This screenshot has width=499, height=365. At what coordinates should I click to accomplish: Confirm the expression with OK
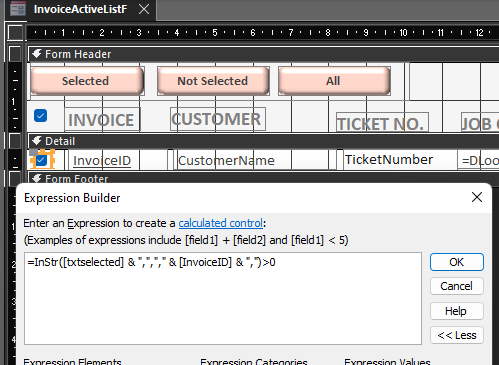[457, 262]
